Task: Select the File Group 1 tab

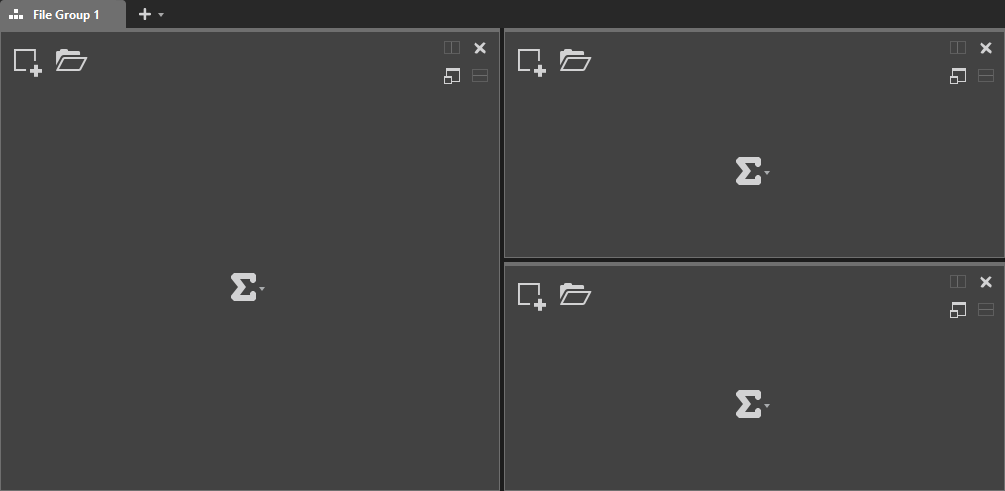Action: (x=63, y=14)
